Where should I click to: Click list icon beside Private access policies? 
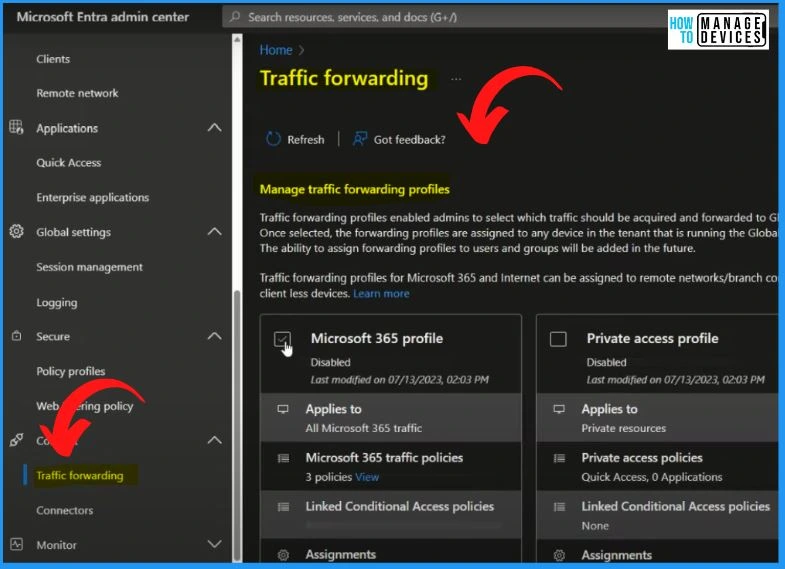click(x=559, y=458)
